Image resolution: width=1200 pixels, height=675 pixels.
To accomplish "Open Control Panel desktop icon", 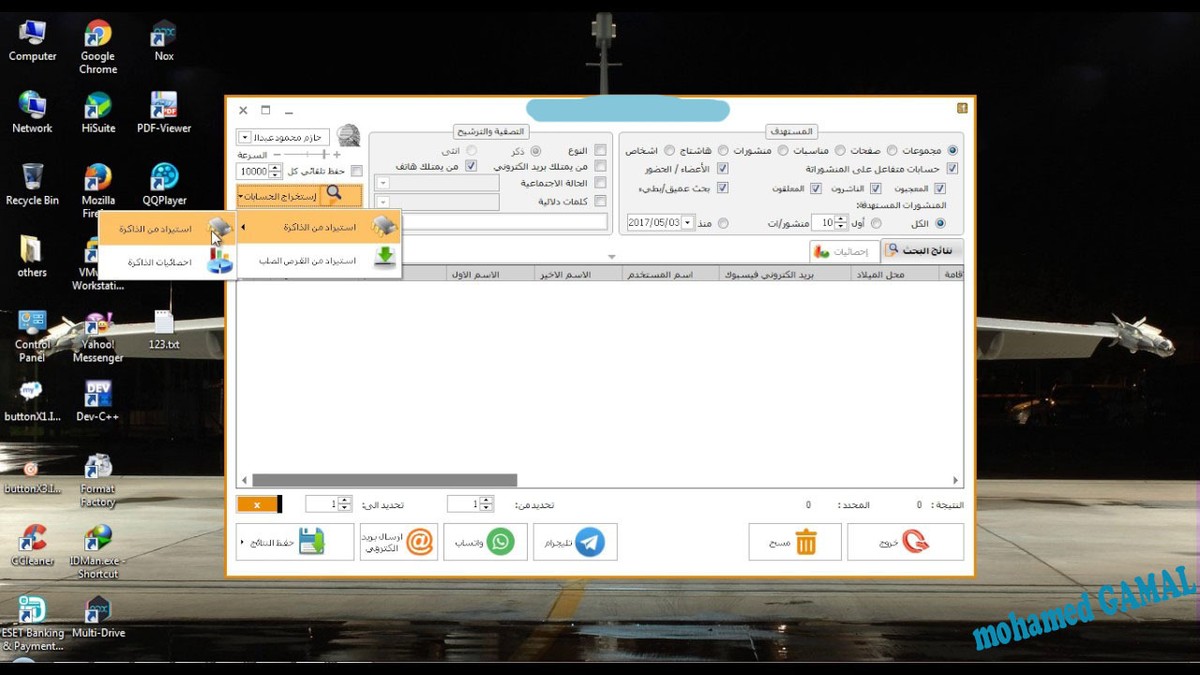I will pos(32,336).
